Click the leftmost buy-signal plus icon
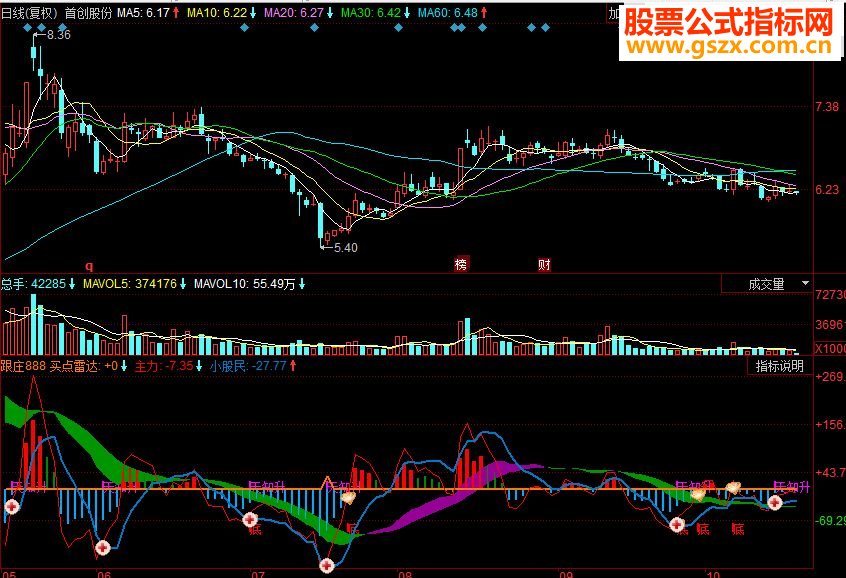Viewport: 846px width, 578px height. point(12,506)
